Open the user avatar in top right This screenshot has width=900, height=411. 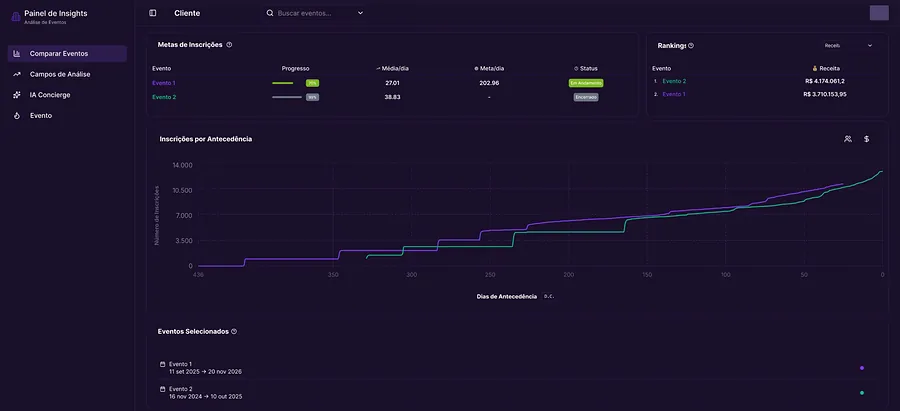(879, 13)
